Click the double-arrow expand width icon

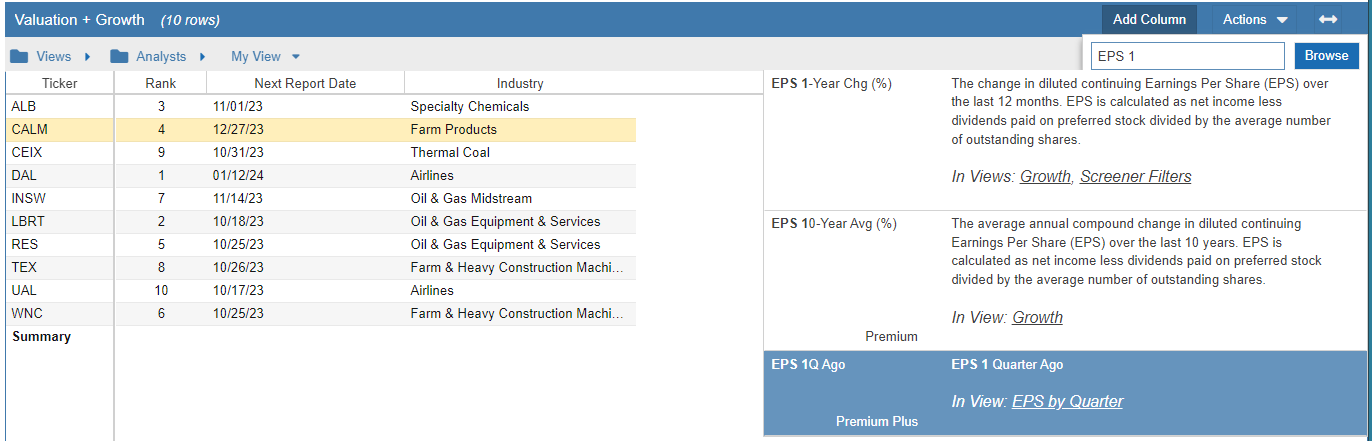point(1327,19)
